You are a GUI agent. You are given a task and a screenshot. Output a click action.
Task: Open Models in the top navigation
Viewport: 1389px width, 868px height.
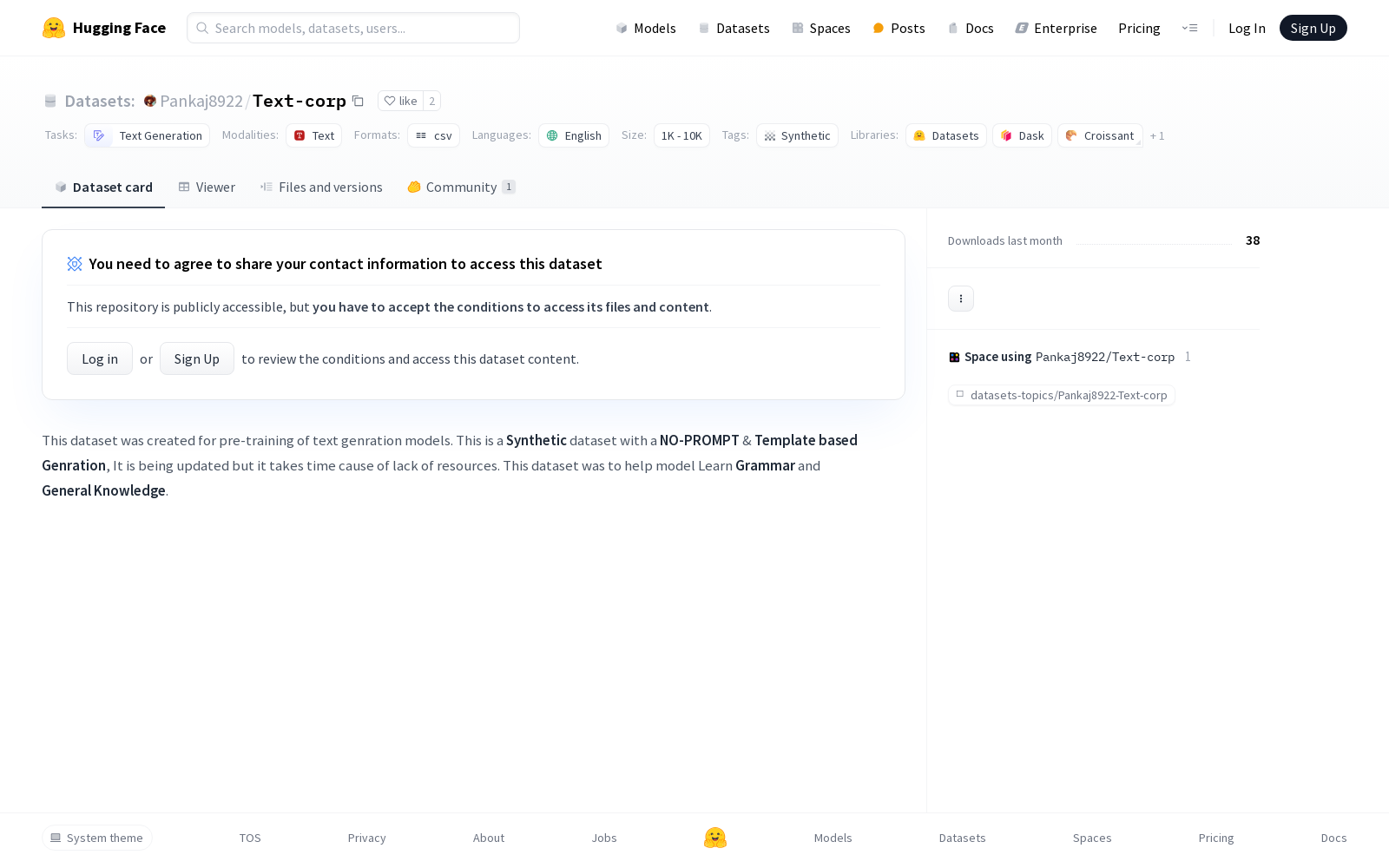(x=646, y=28)
